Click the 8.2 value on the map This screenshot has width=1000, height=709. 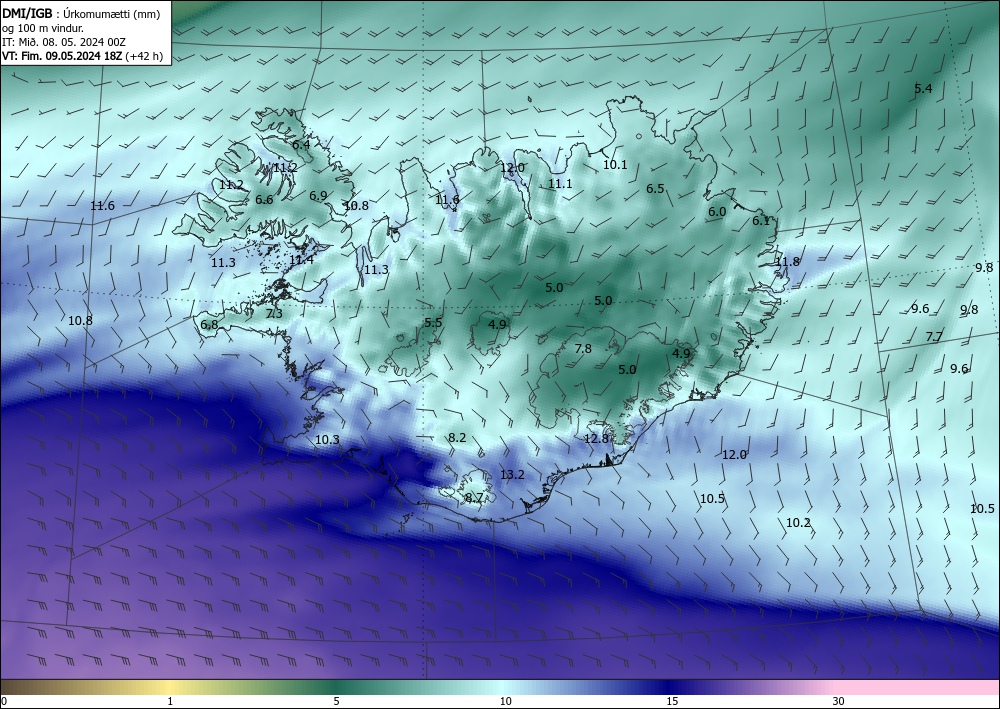click(457, 437)
